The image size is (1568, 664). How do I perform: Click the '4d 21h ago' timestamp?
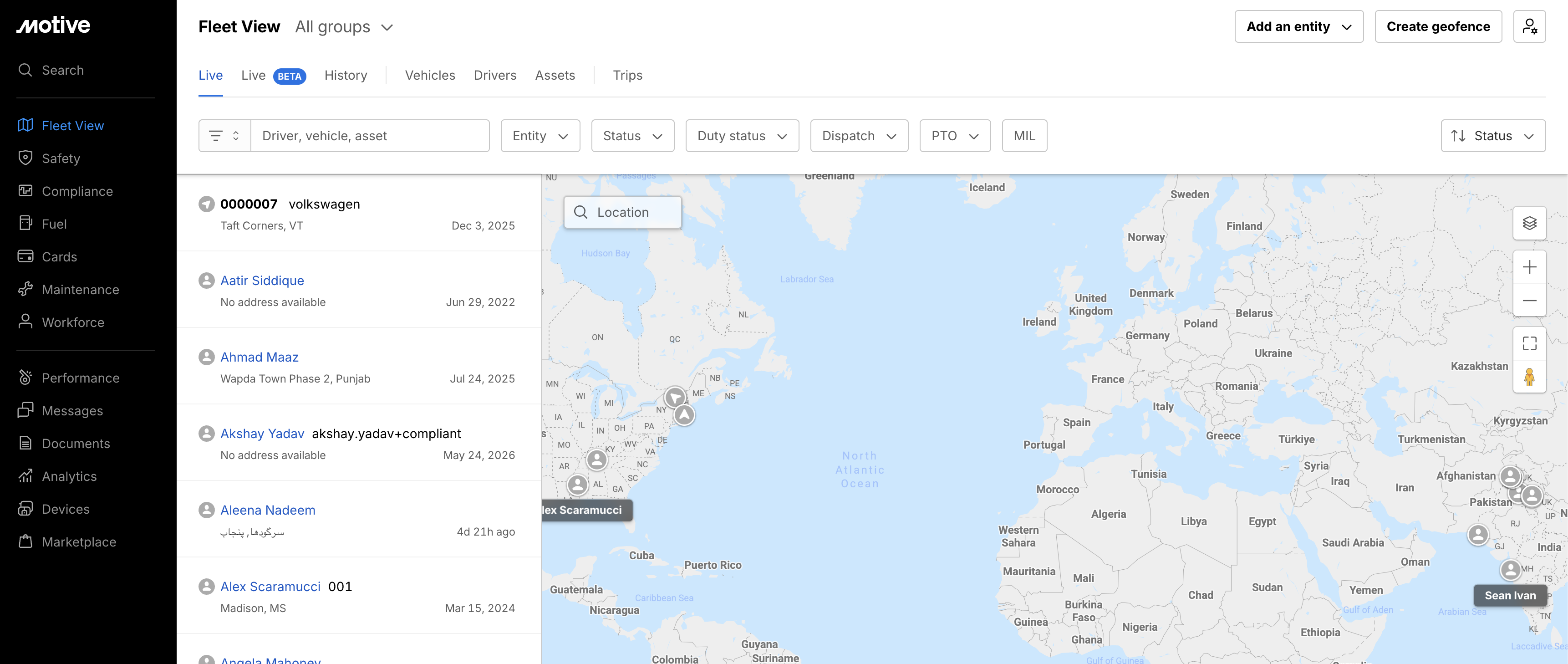(x=486, y=532)
